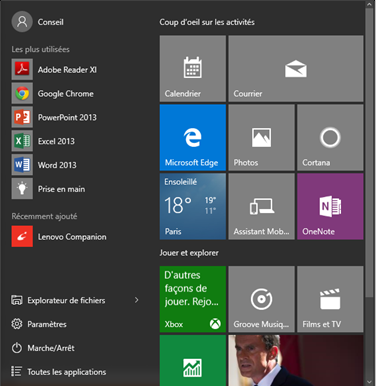This screenshot has height=386, width=376.
Task: Open the Films et TV tile
Action: [330, 299]
